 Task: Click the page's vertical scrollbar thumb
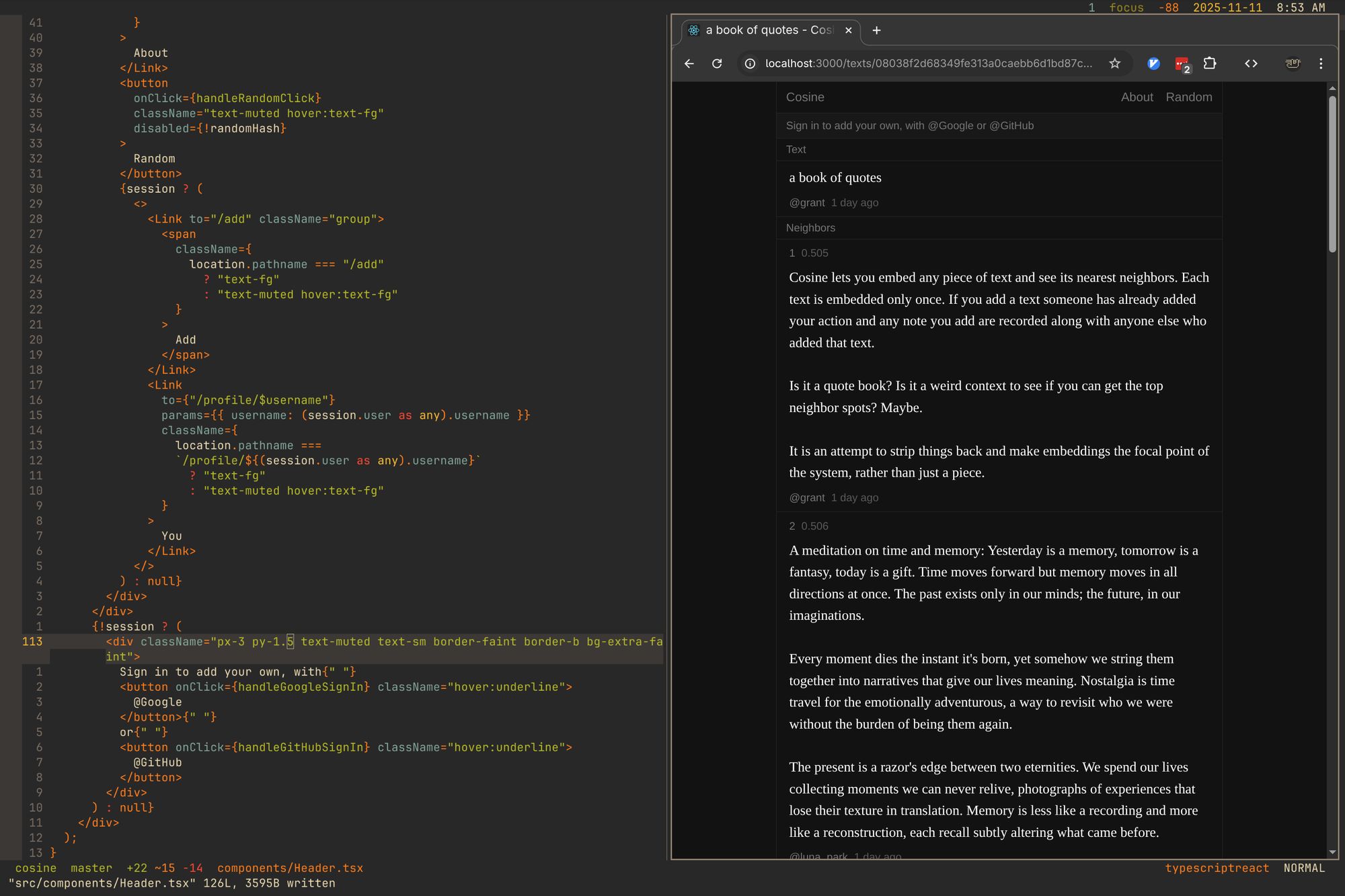tap(1332, 173)
